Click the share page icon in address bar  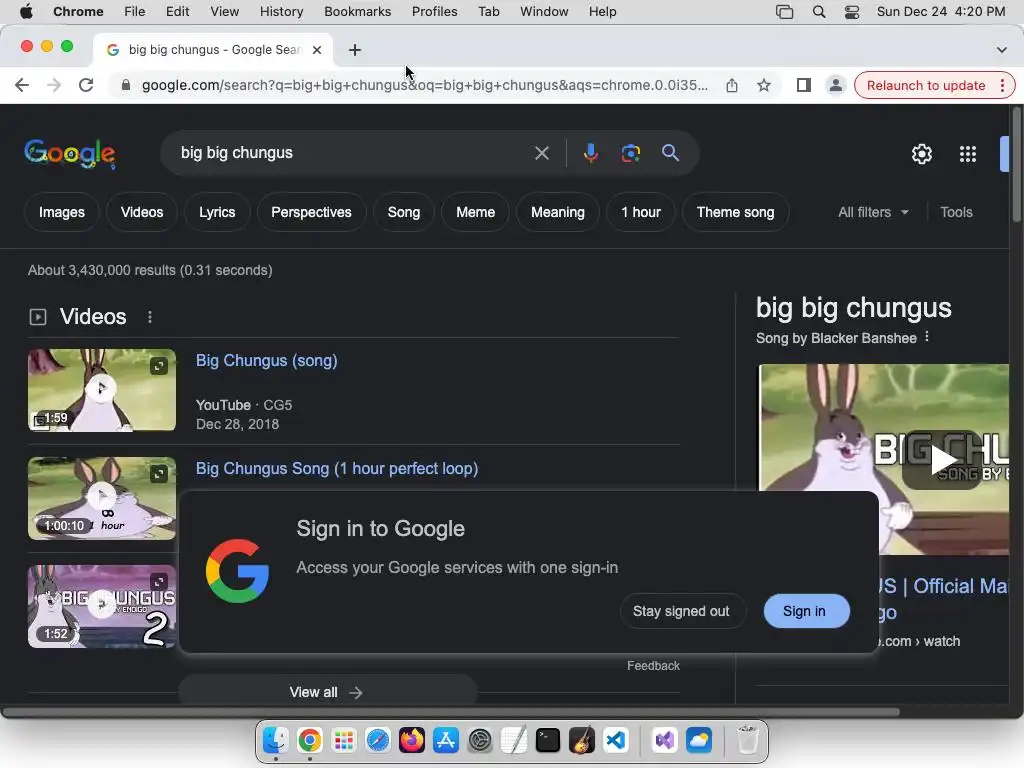point(731,85)
